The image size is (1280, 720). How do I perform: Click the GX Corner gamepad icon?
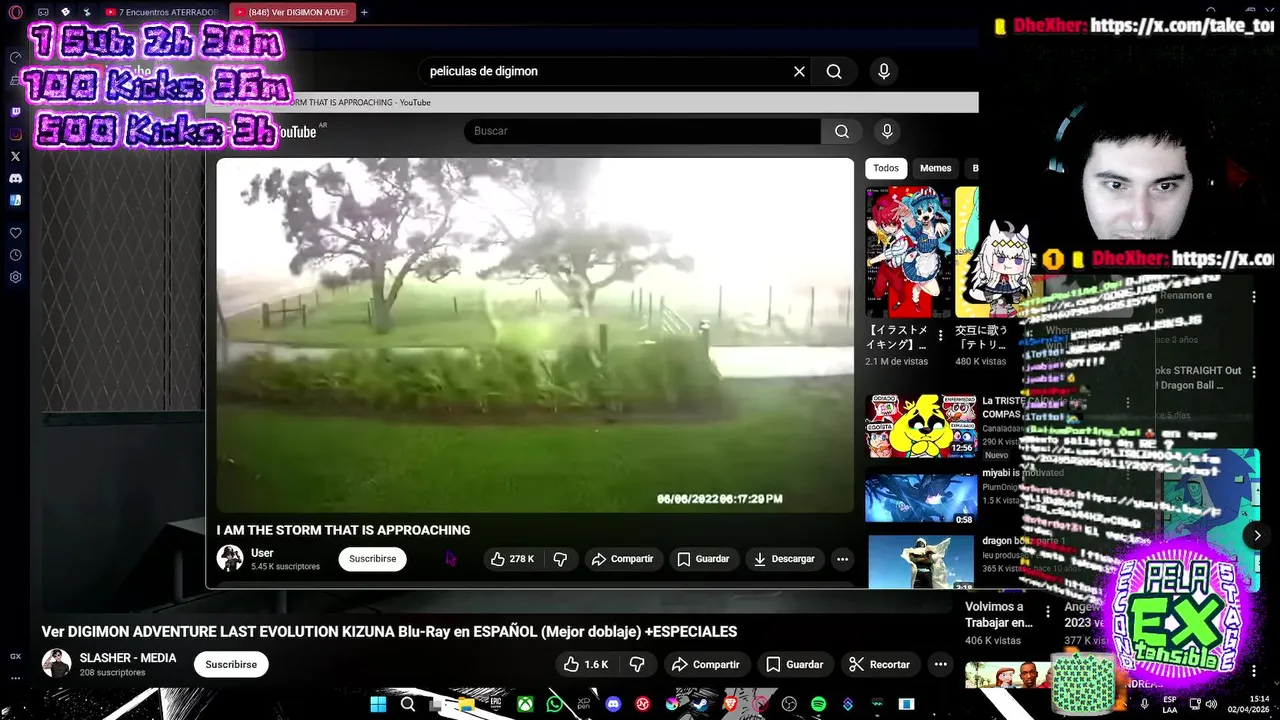[43, 12]
